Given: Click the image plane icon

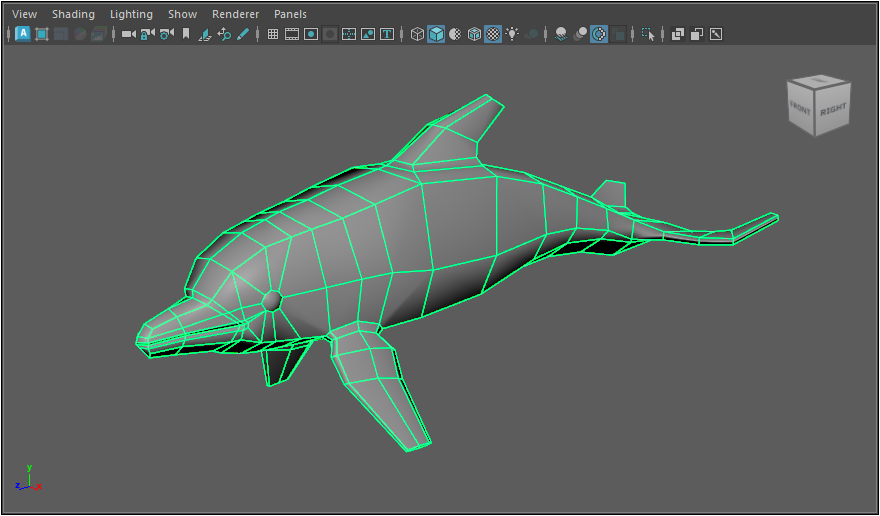Looking at the screenshot, I should point(205,34).
